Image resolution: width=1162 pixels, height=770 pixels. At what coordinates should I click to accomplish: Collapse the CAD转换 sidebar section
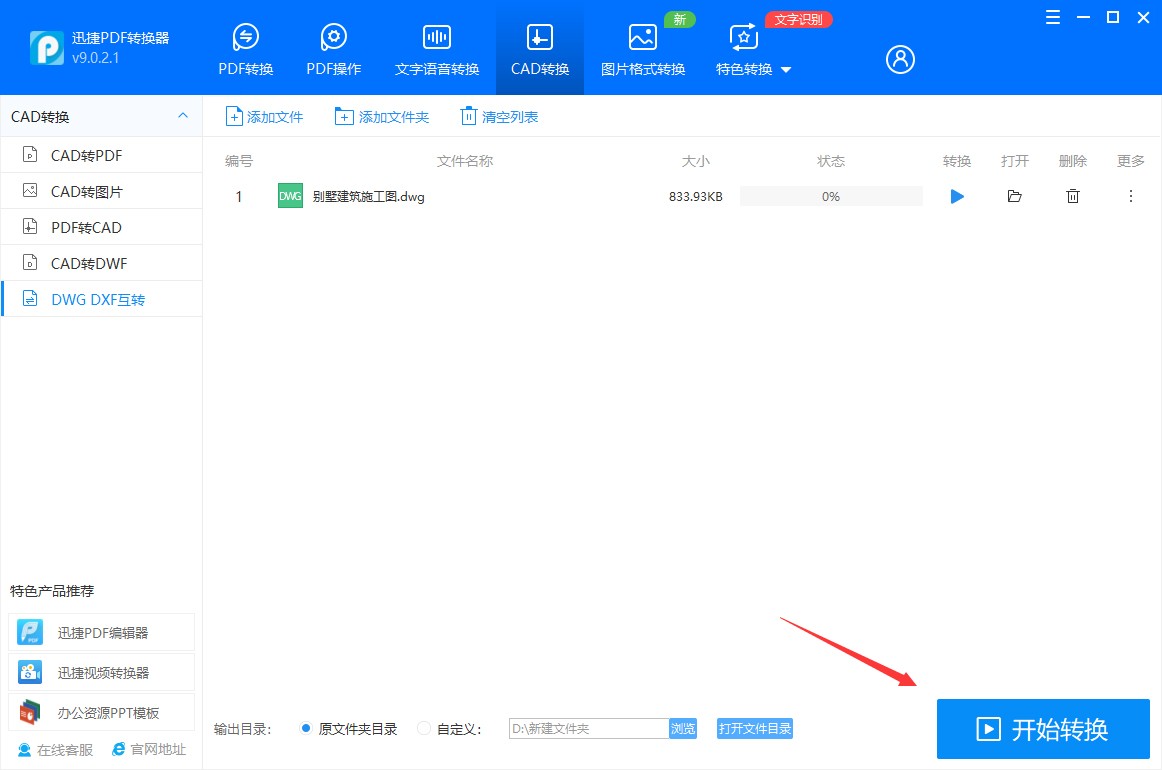pos(183,116)
